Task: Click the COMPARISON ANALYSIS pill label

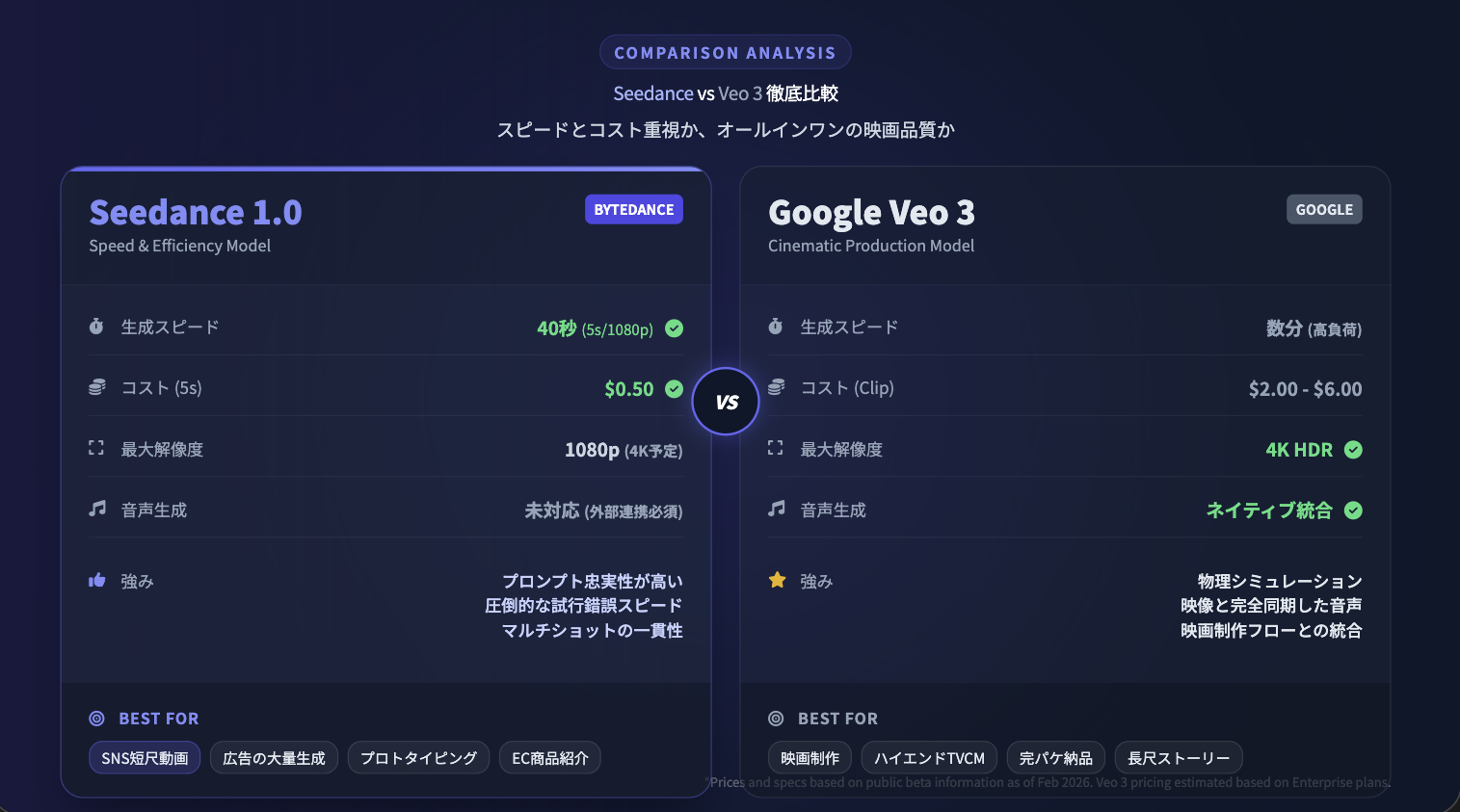Action: coord(725,53)
